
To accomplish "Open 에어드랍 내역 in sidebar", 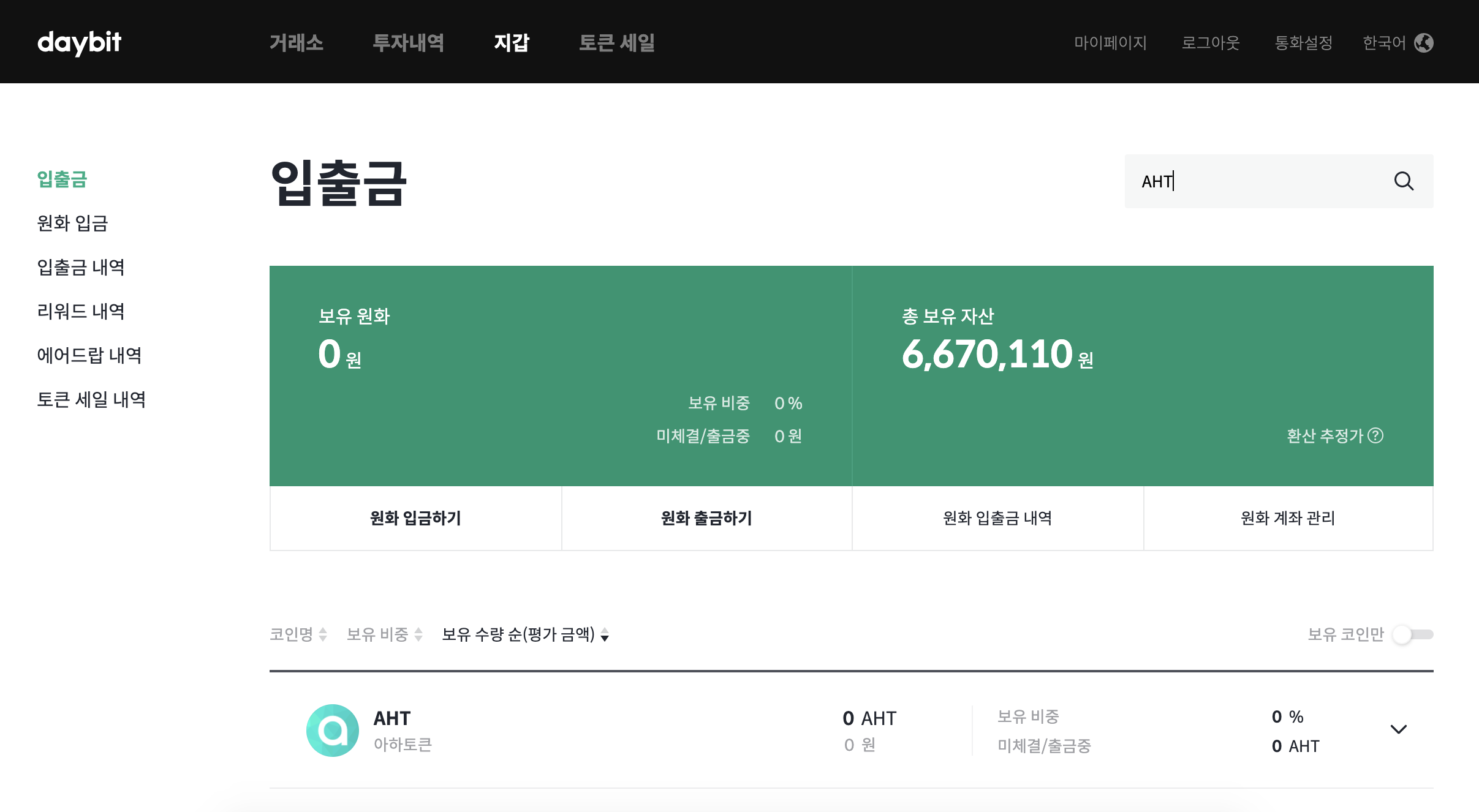I will [x=89, y=355].
